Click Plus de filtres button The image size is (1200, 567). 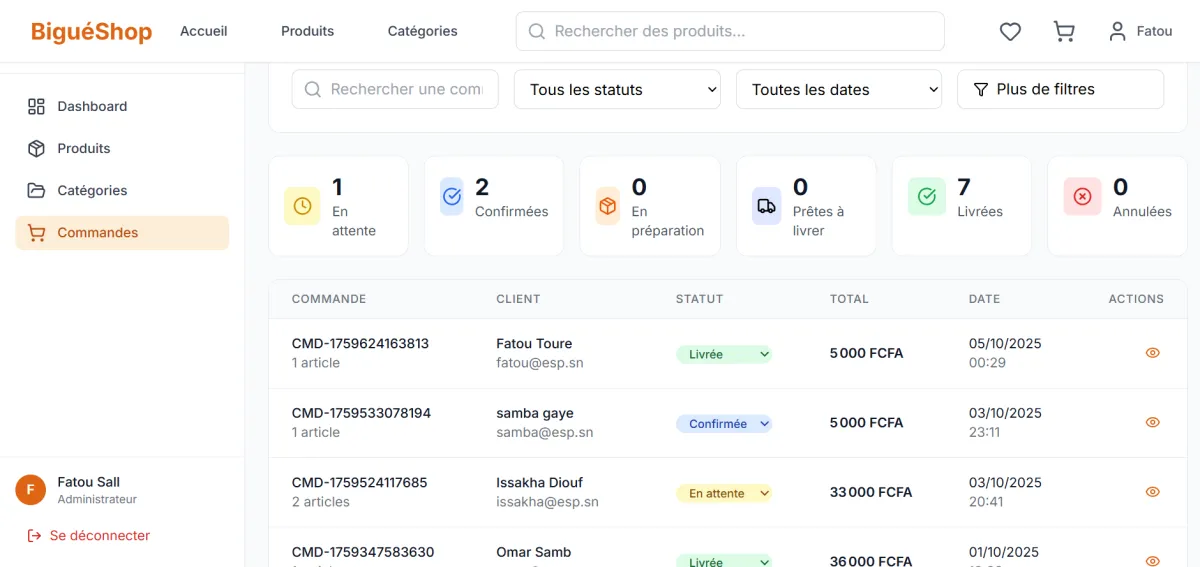(x=1060, y=89)
